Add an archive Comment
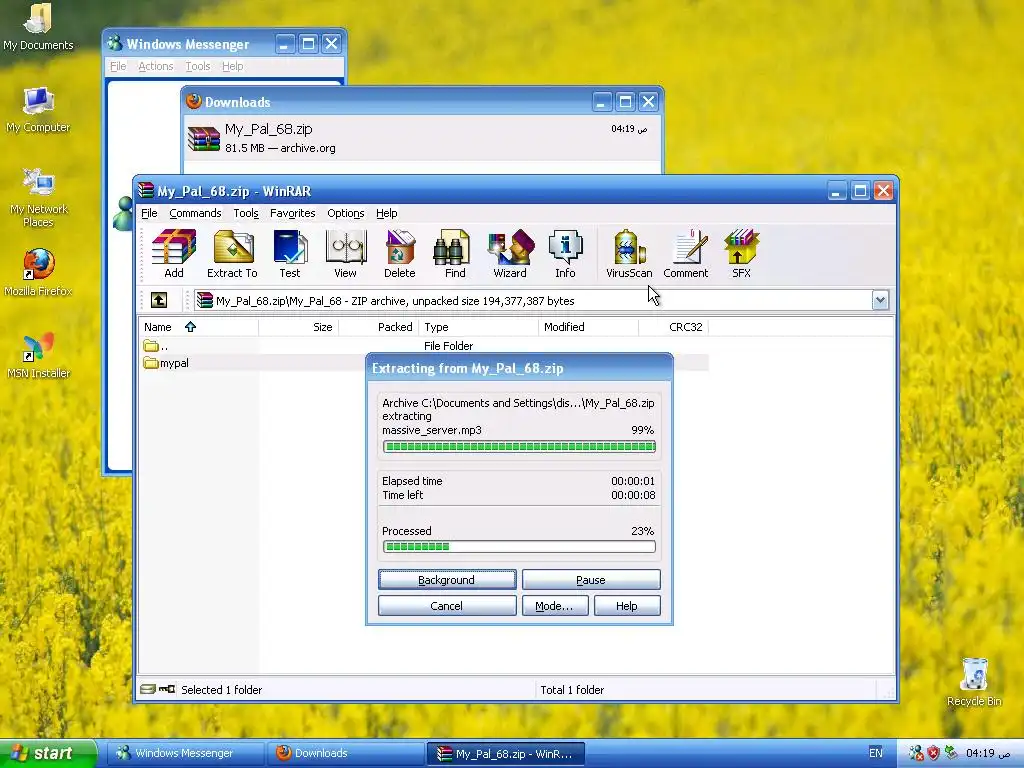The image size is (1024, 768). (686, 253)
